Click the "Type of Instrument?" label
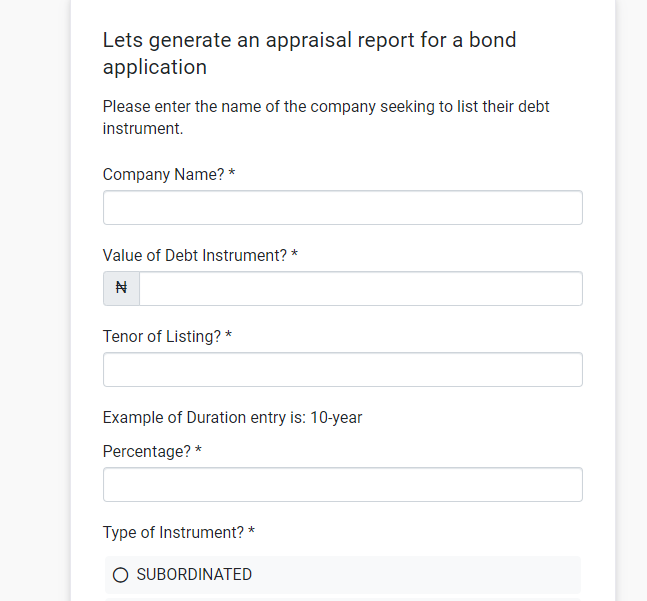 point(173,533)
